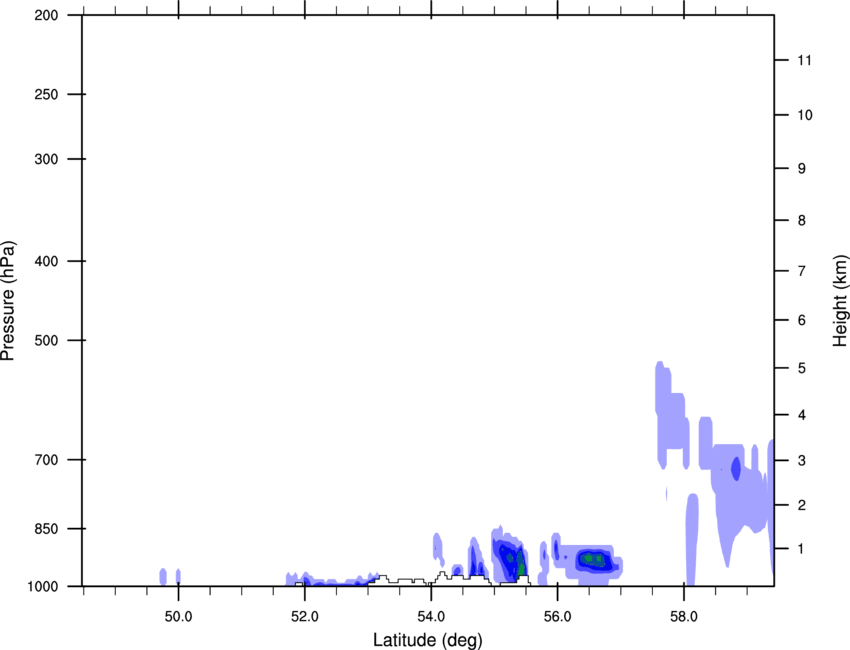The image size is (850, 650).
Task: Click the "Height (km)" axis title
Action: click(x=840, y=300)
